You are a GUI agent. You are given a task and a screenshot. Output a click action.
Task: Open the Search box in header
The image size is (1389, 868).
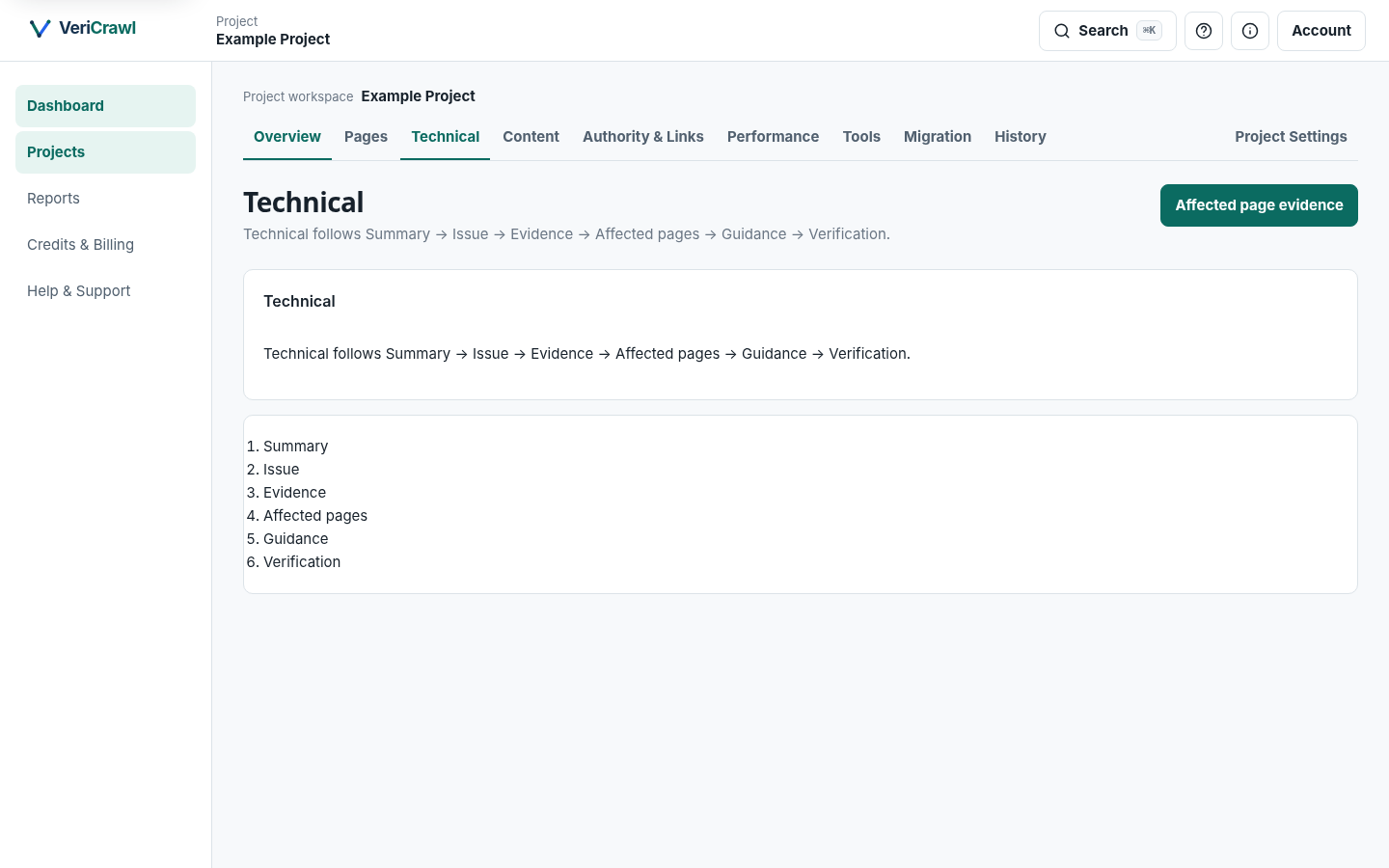(x=1107, y=31)
